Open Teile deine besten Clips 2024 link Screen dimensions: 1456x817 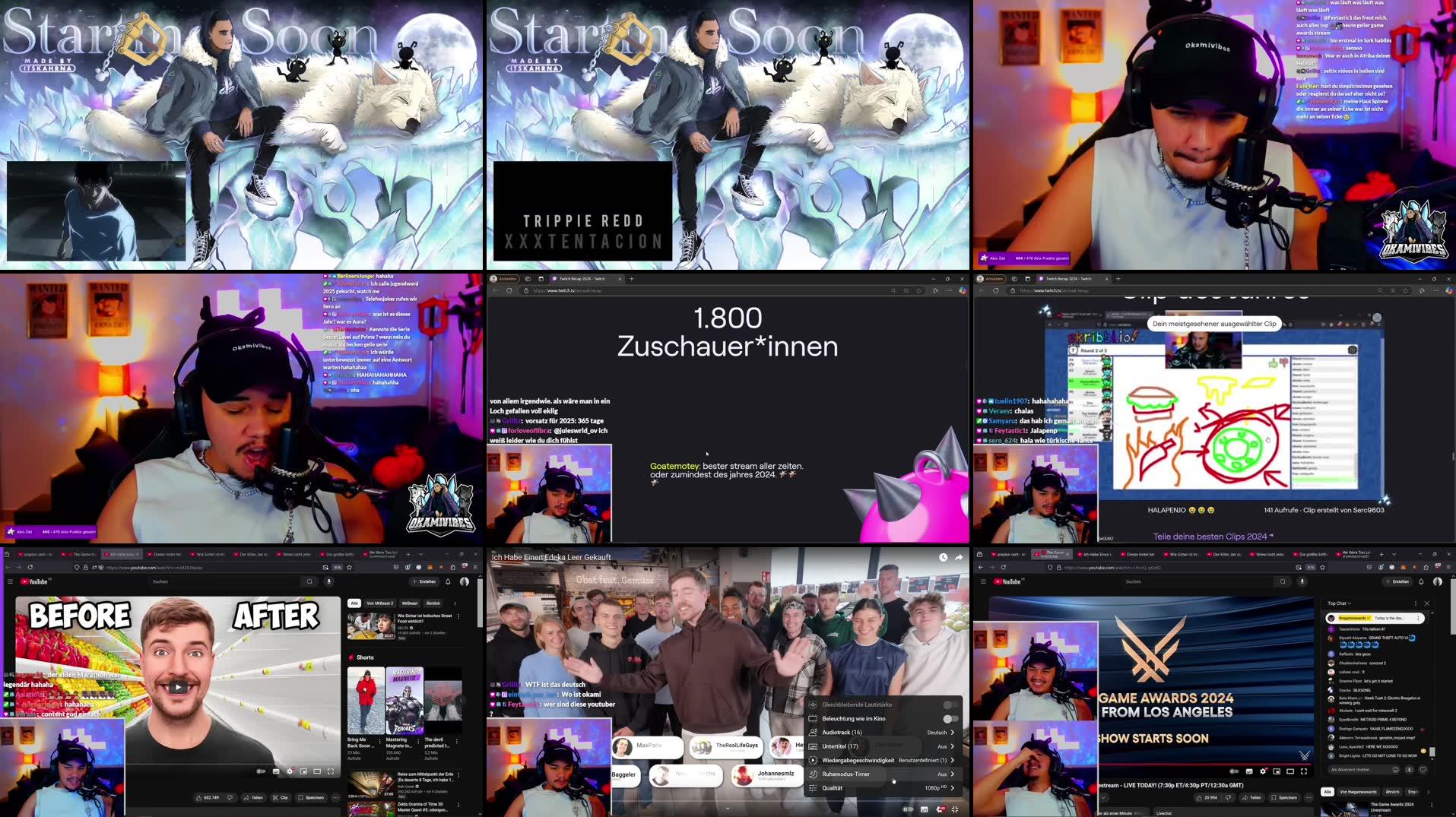[1213, 537]
